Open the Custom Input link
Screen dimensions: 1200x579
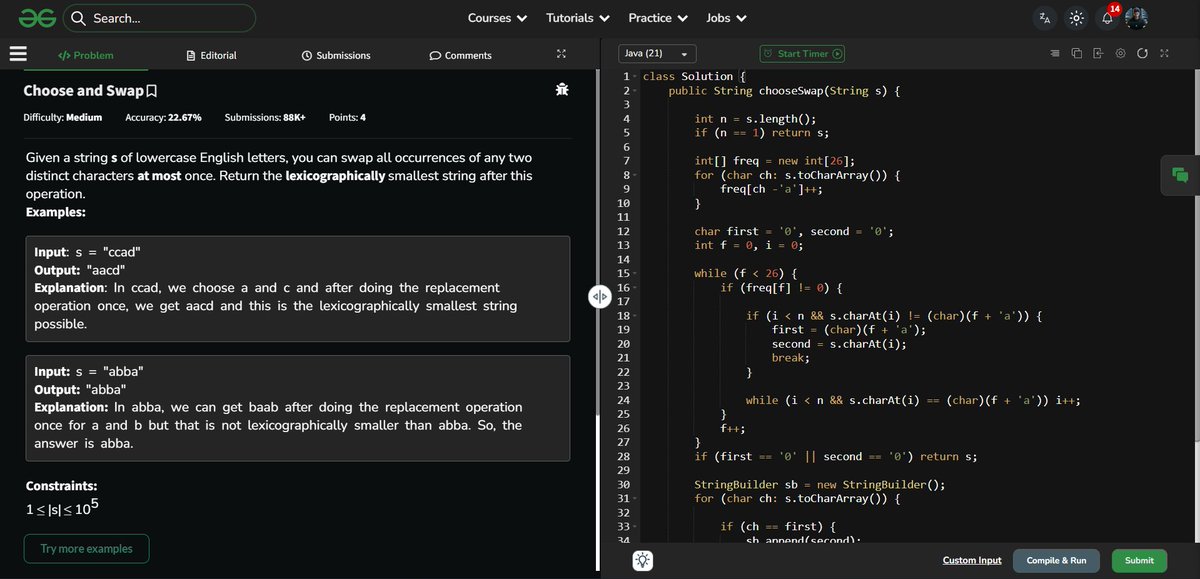(x=972, y=561)
